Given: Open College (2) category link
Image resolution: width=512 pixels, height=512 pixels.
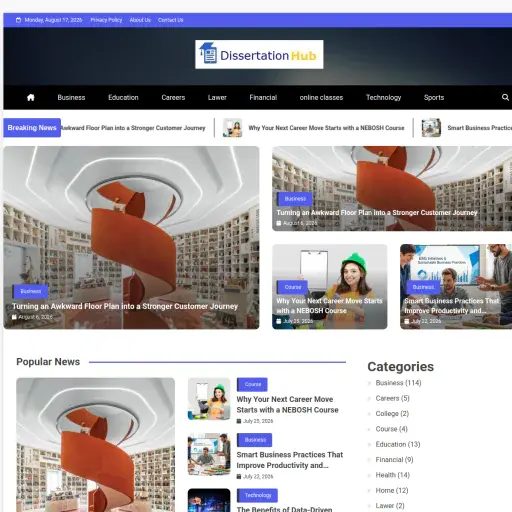Looking at the screenshot, I should pos(392,414).
